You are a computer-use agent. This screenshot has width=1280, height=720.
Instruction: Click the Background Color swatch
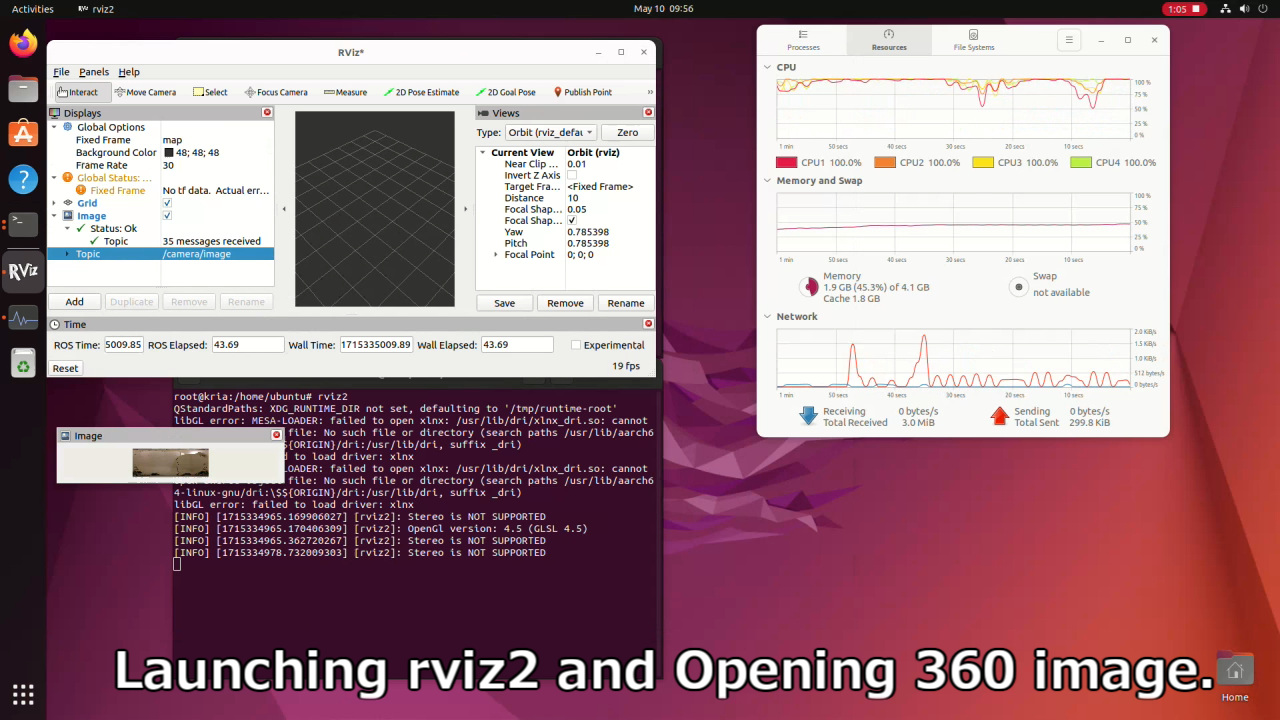tap(168, 153)
